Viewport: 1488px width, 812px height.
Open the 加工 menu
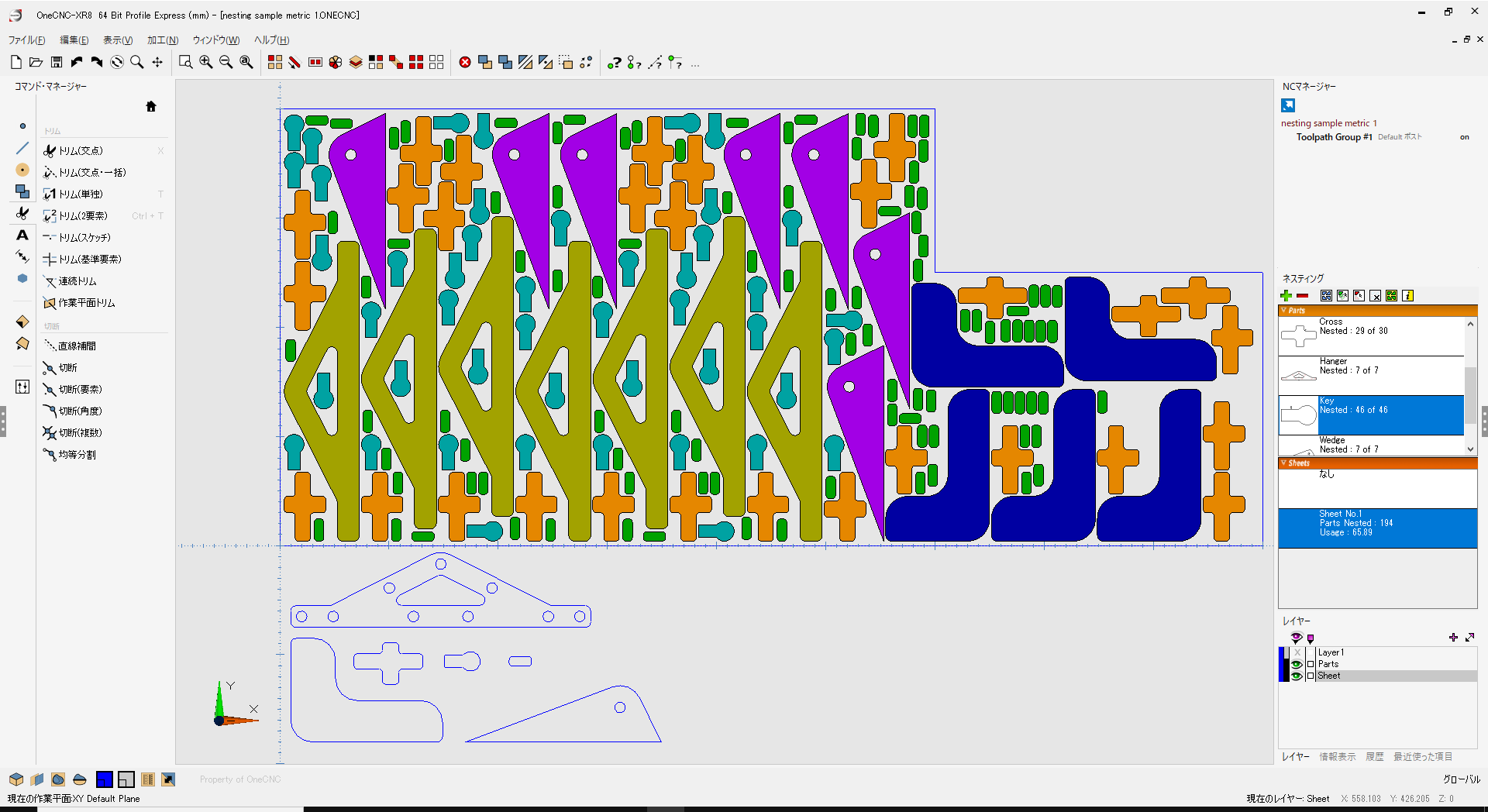[163, 40]
